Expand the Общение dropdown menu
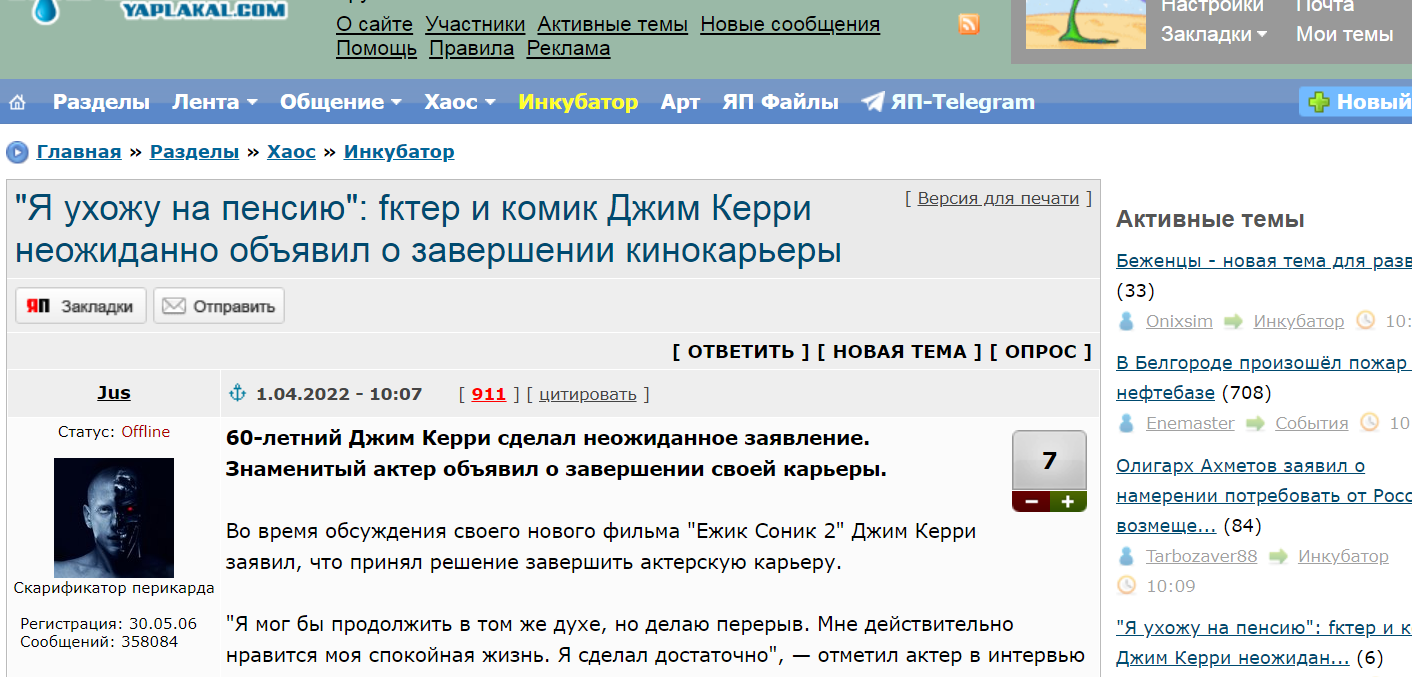1412x677 pixels. point(341,102)
